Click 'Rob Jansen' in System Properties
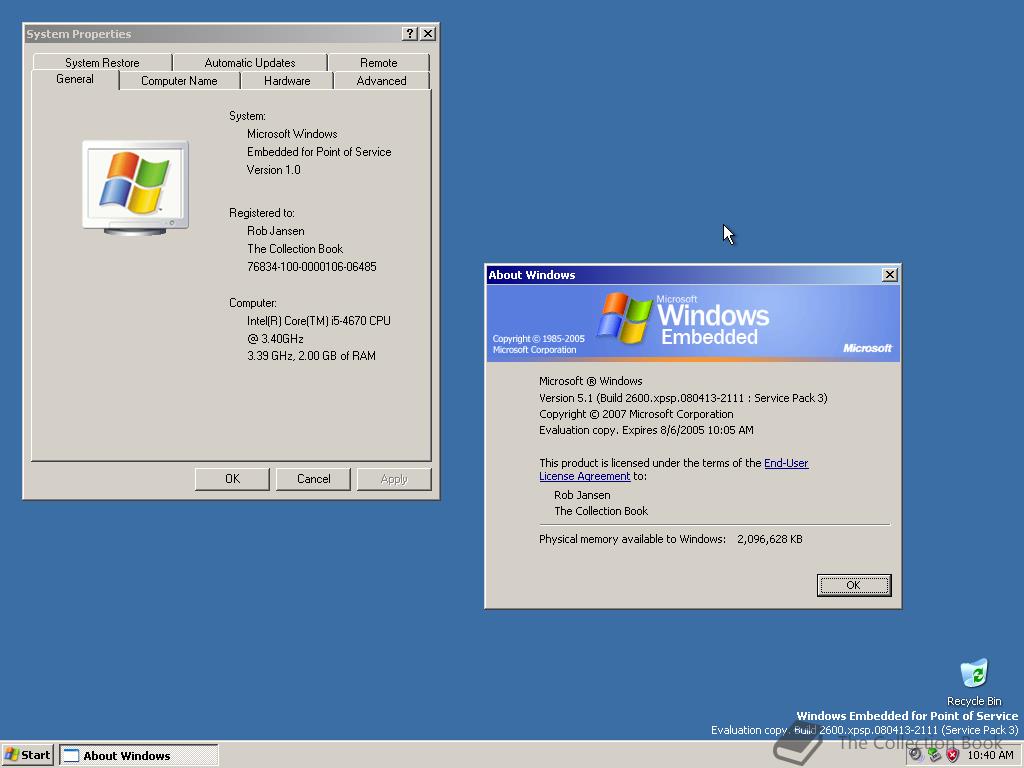The width and height of the screenshot is (1024, 768). tap(276, 231)
